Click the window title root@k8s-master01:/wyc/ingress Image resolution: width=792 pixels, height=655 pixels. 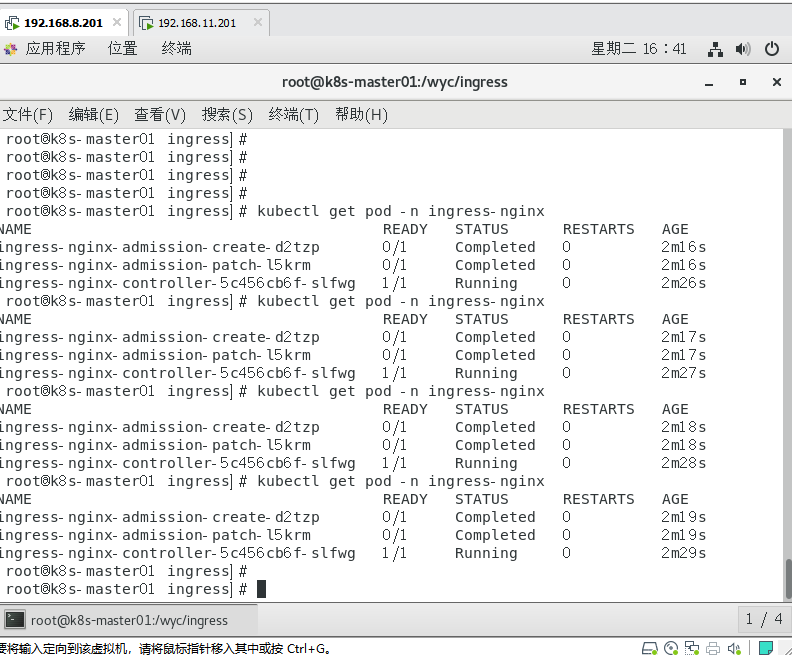pos(394,82)
